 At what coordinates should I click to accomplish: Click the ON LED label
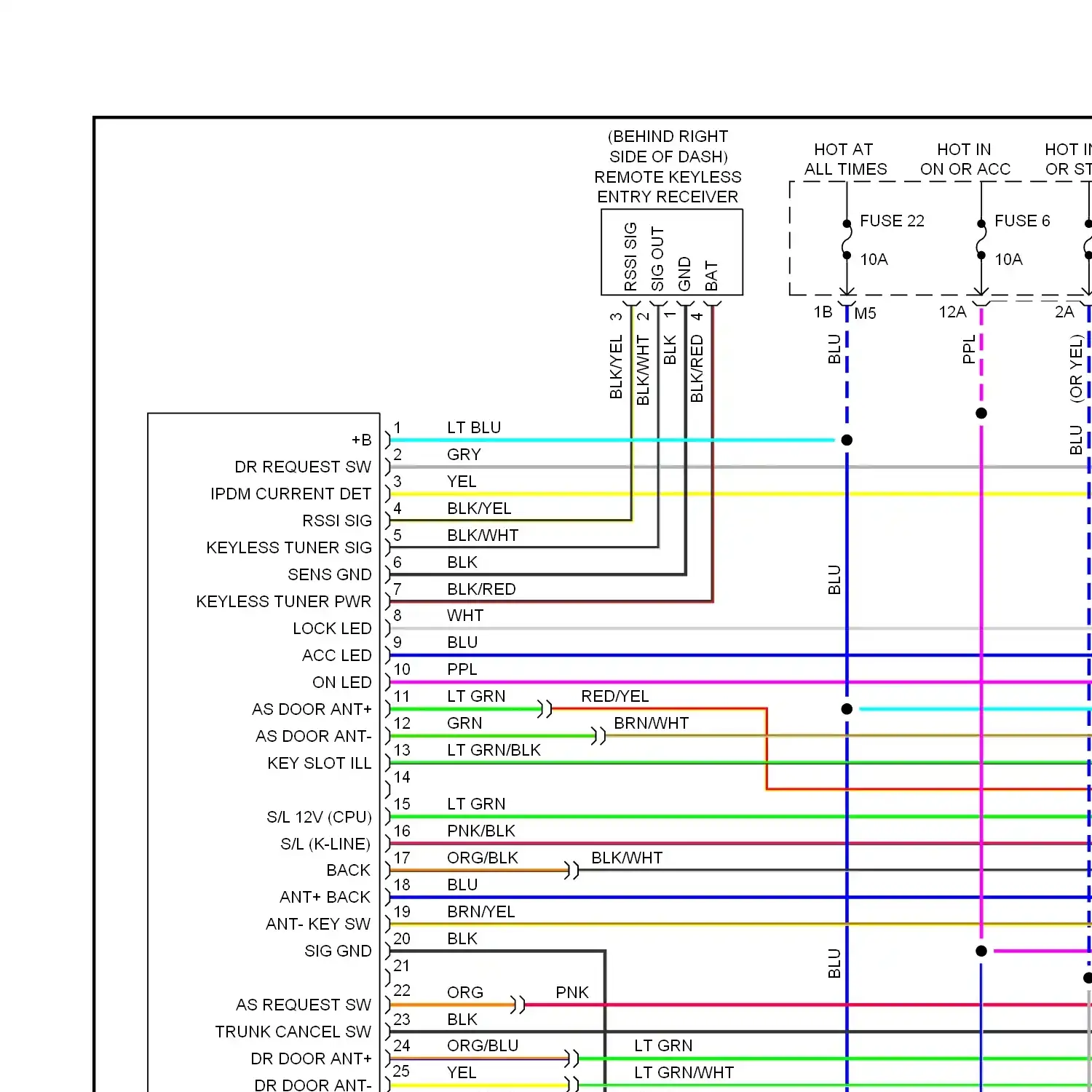click(342, 682)
